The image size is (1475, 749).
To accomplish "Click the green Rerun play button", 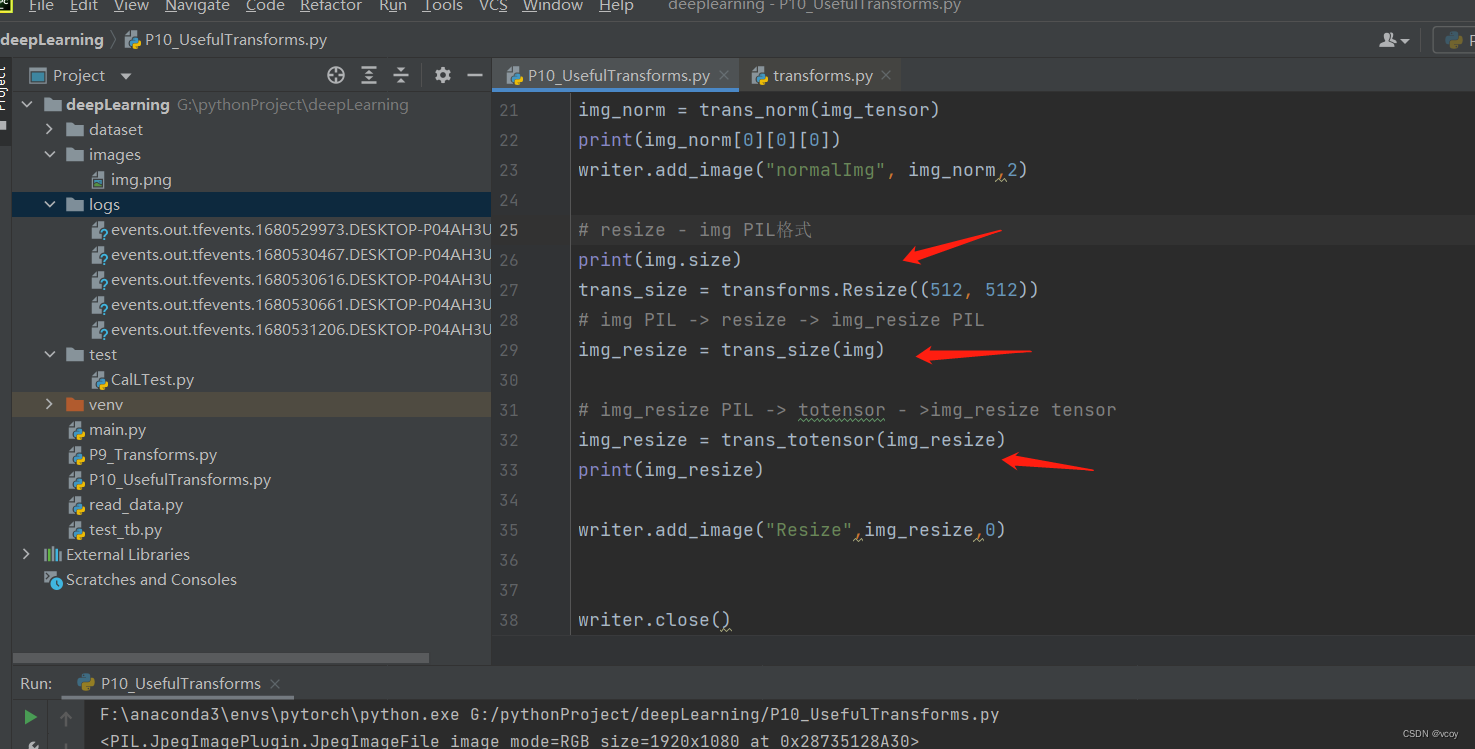I will 30,717.
